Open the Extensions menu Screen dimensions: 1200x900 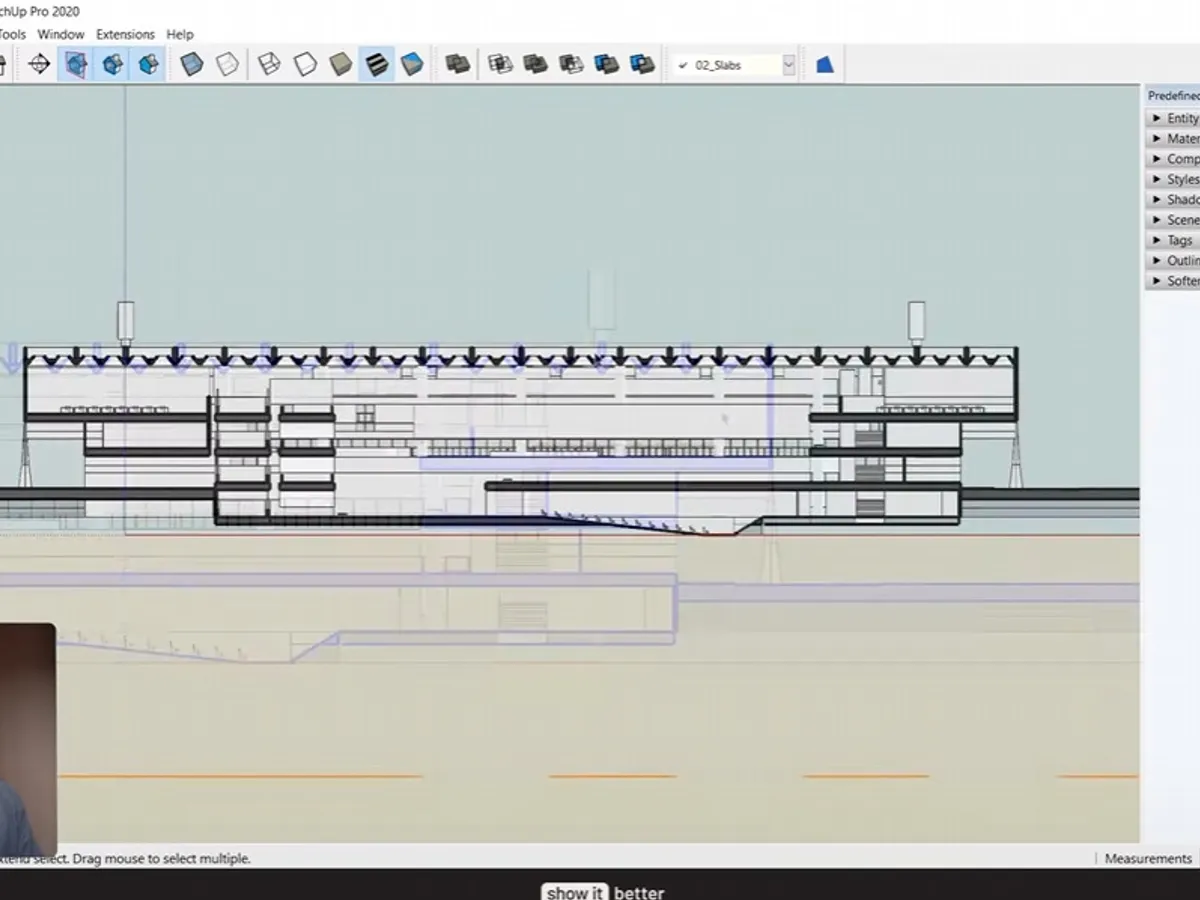coord(125,33)
